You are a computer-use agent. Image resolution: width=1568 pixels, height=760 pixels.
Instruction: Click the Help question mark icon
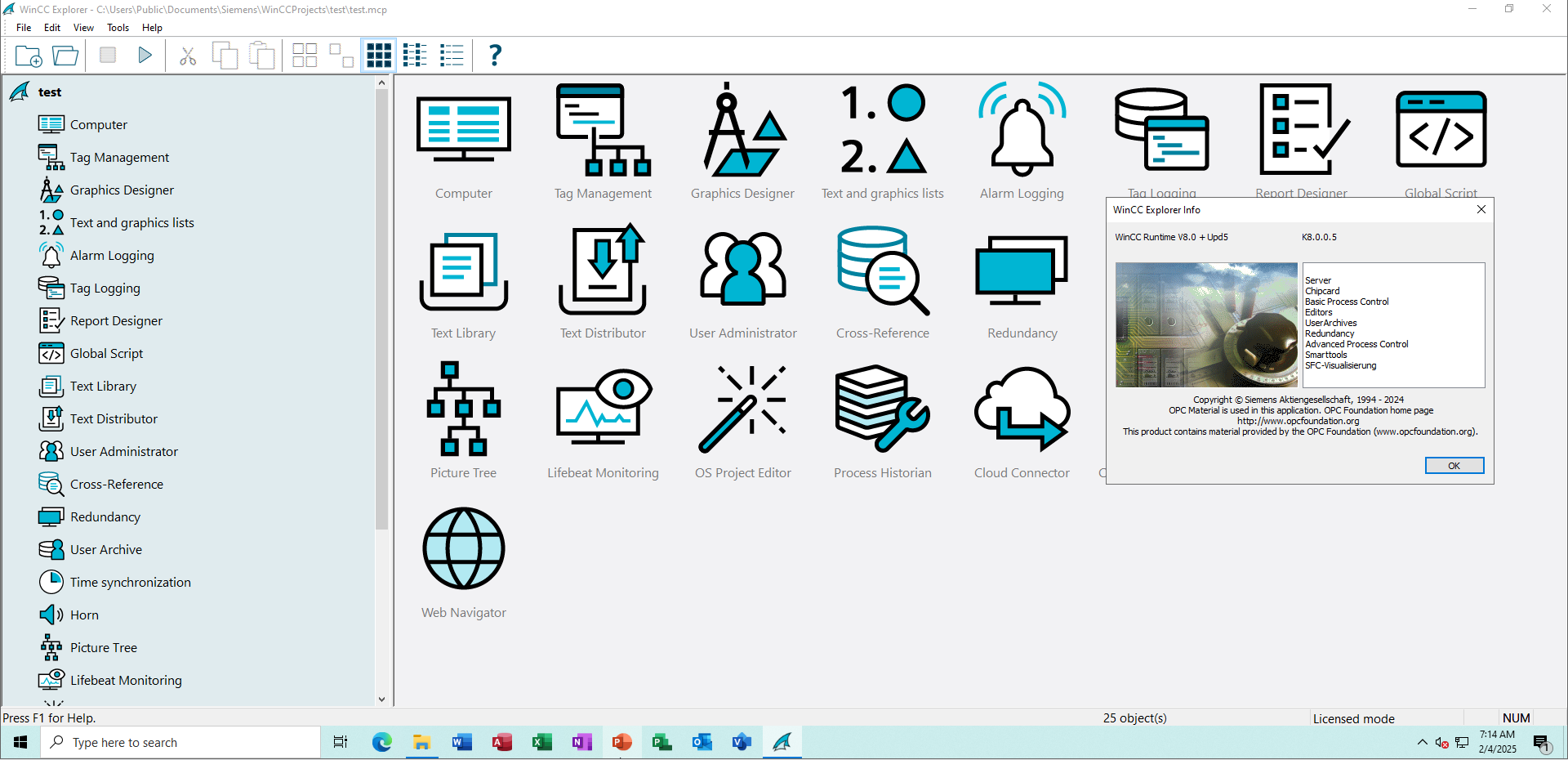pos(495,56)
